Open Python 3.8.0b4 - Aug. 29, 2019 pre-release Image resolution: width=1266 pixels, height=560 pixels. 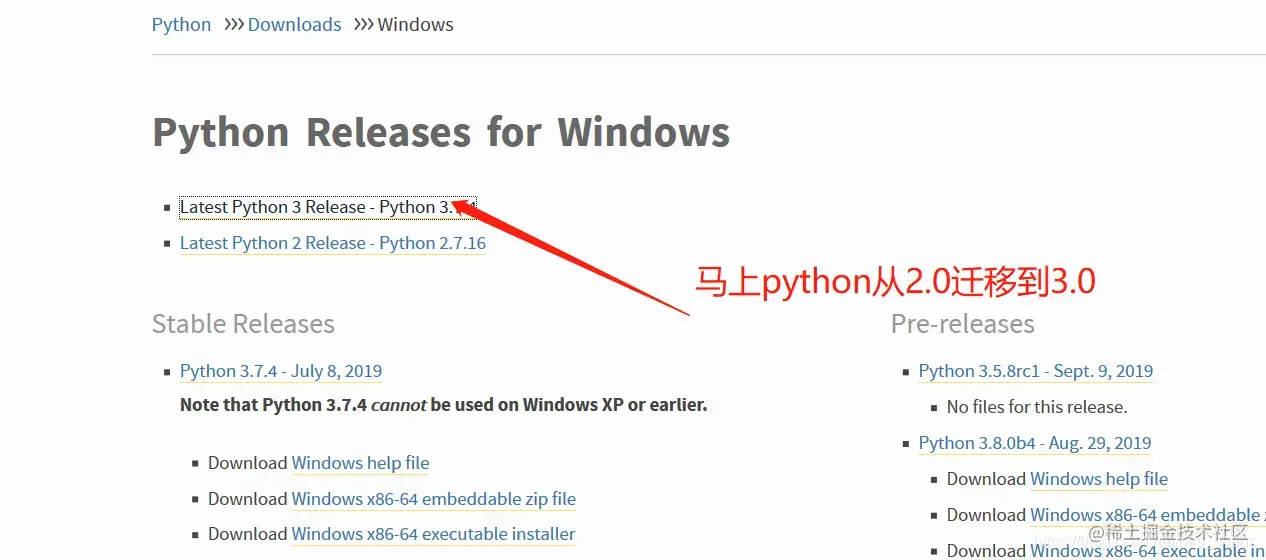[1035, 443]
